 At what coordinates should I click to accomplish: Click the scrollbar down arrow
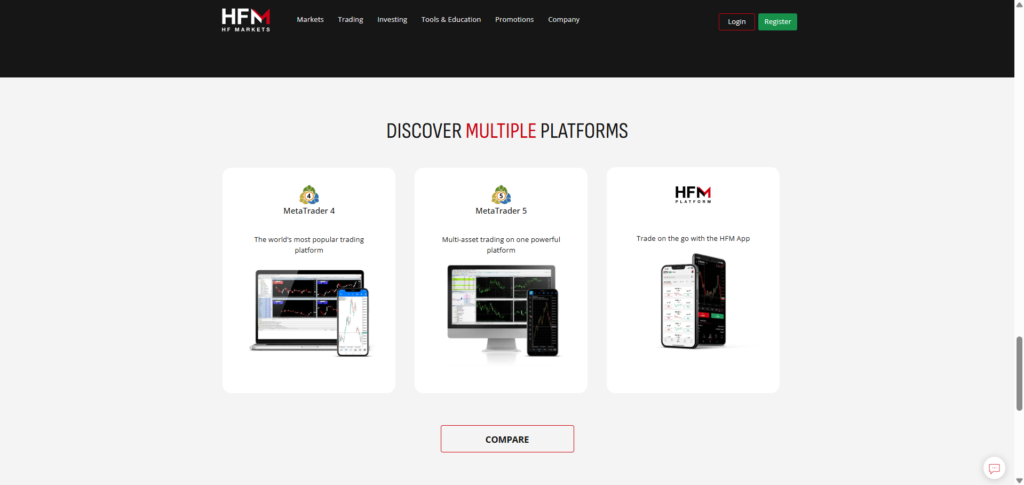(x=1019, y=480)
